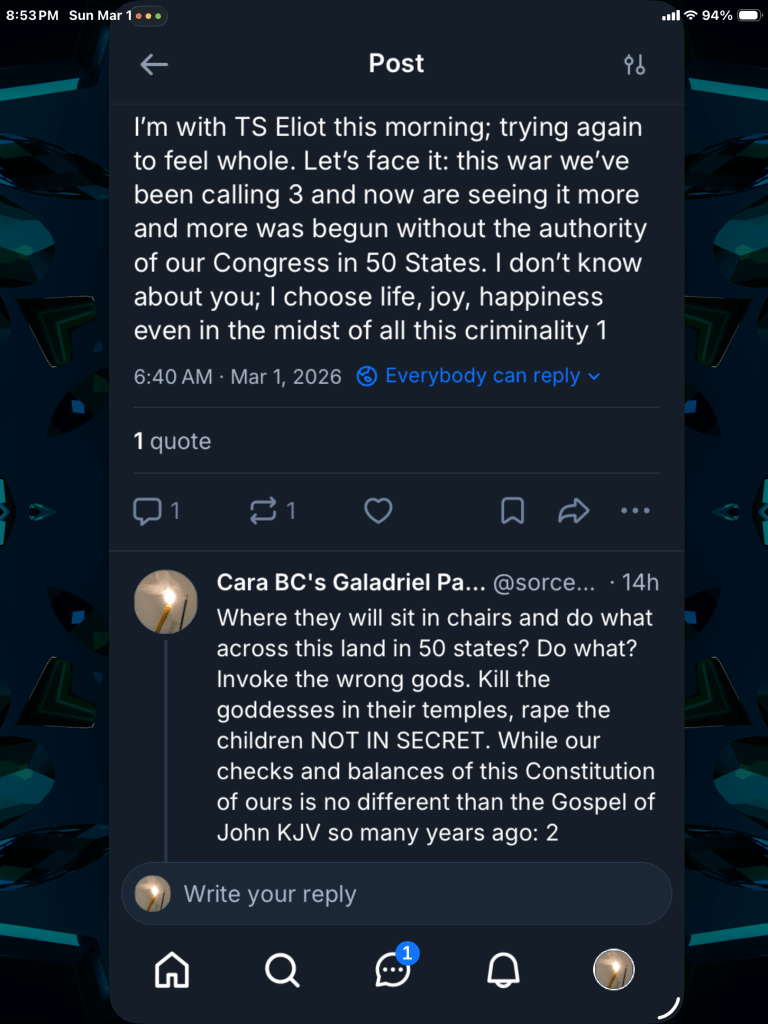Share the post via arrow icon

click(x=573, y=511)
